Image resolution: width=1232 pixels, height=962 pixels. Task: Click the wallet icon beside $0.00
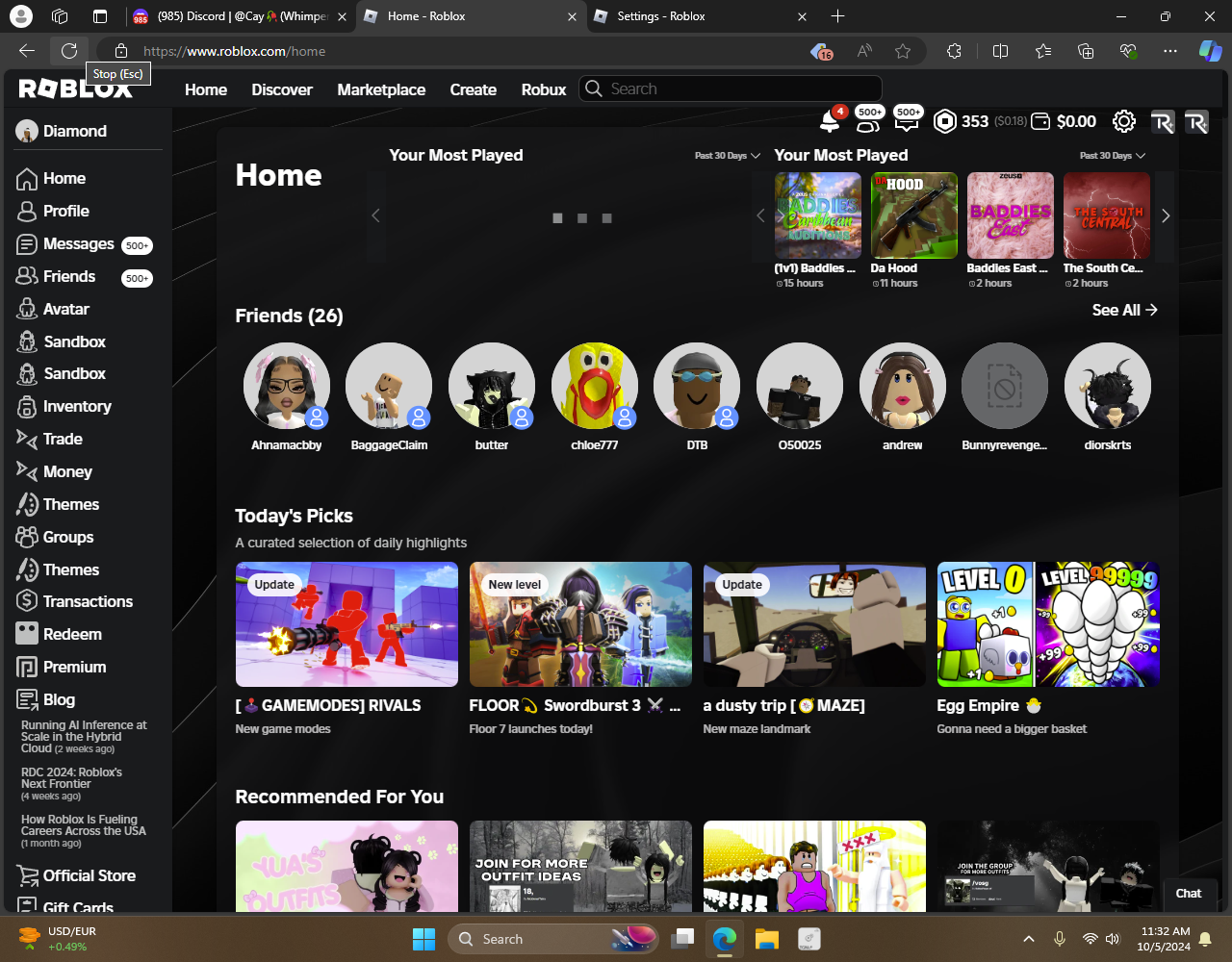point(1040,121)
